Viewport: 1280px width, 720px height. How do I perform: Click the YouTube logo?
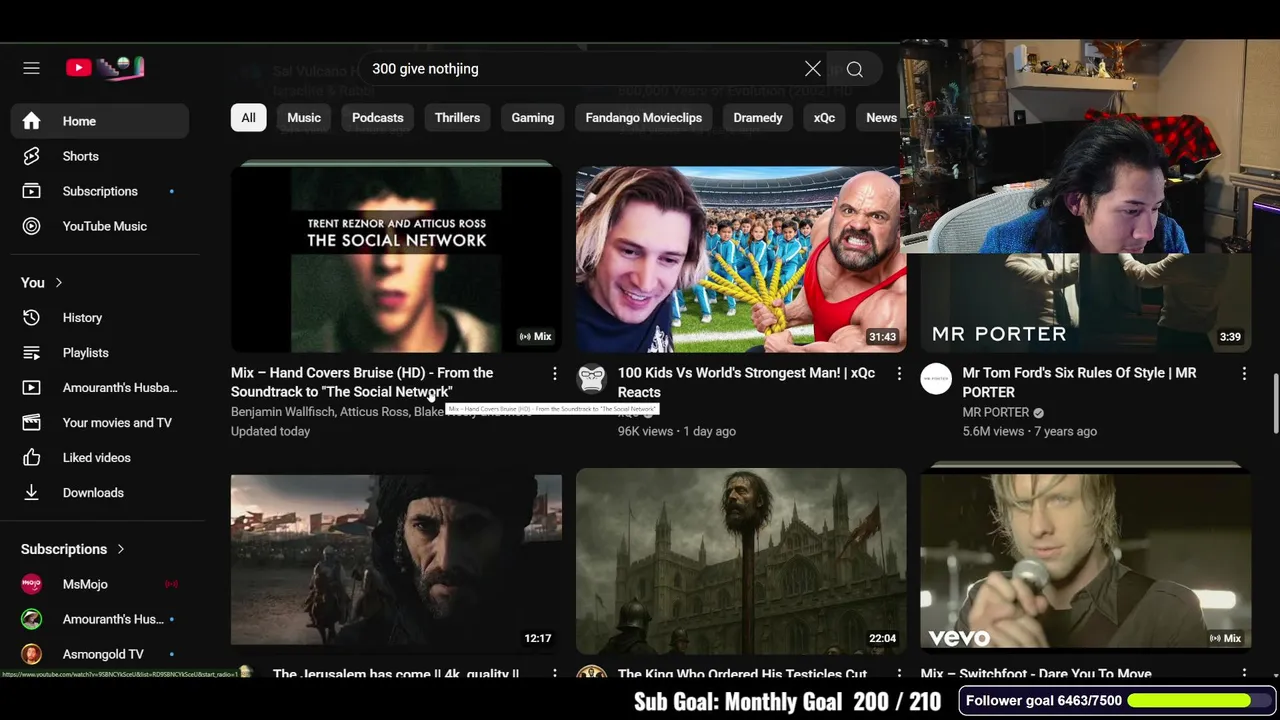coord(106,68)
